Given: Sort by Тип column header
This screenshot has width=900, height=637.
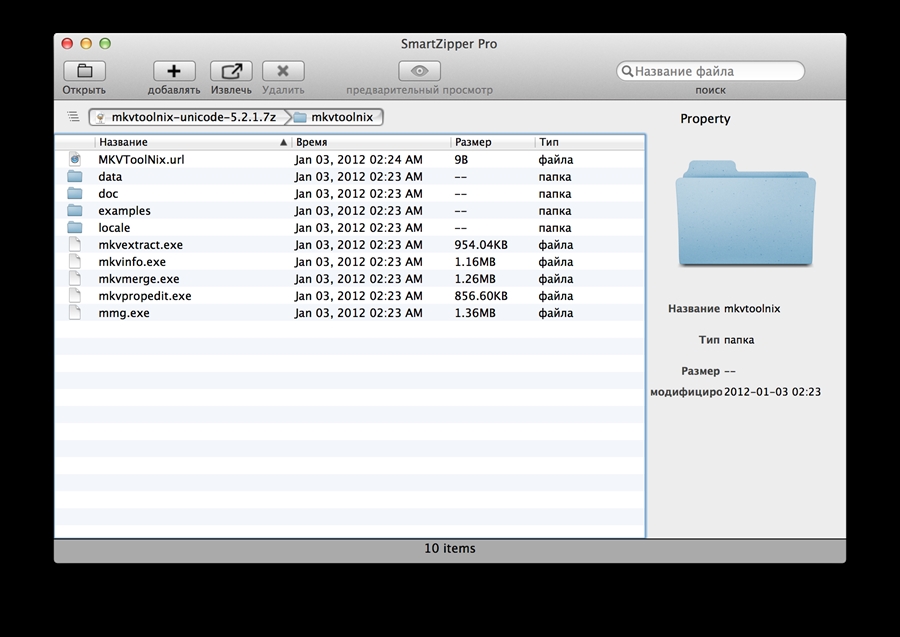Looking at the screenshot, I should coord(590,142).
